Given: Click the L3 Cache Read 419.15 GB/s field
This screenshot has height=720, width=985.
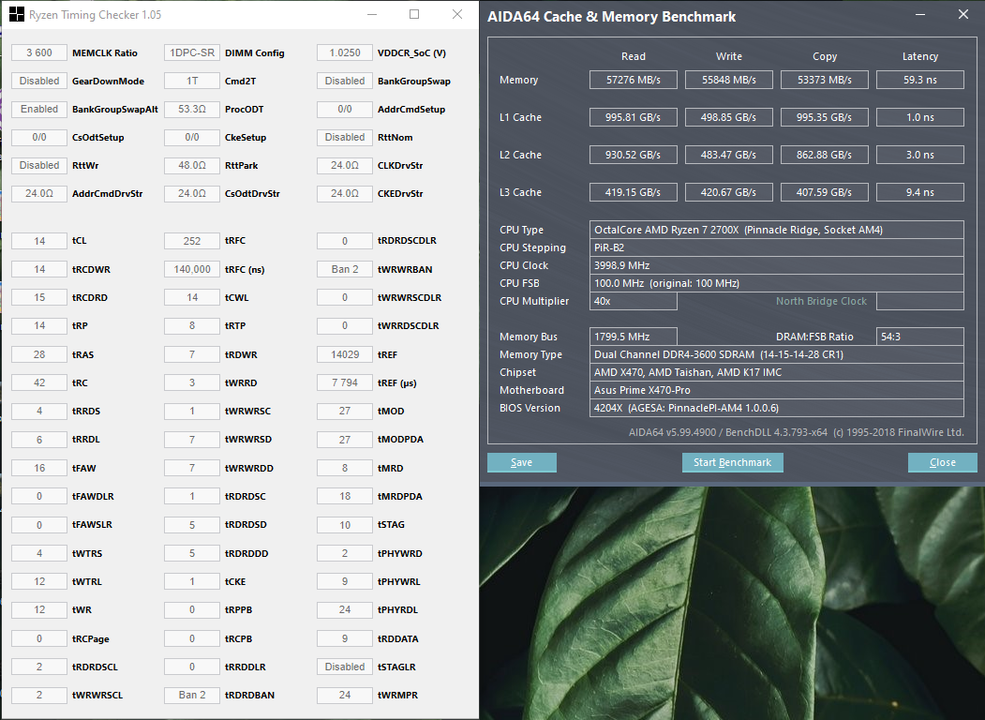Looking at the screenshot, I should tap(633, 192).
